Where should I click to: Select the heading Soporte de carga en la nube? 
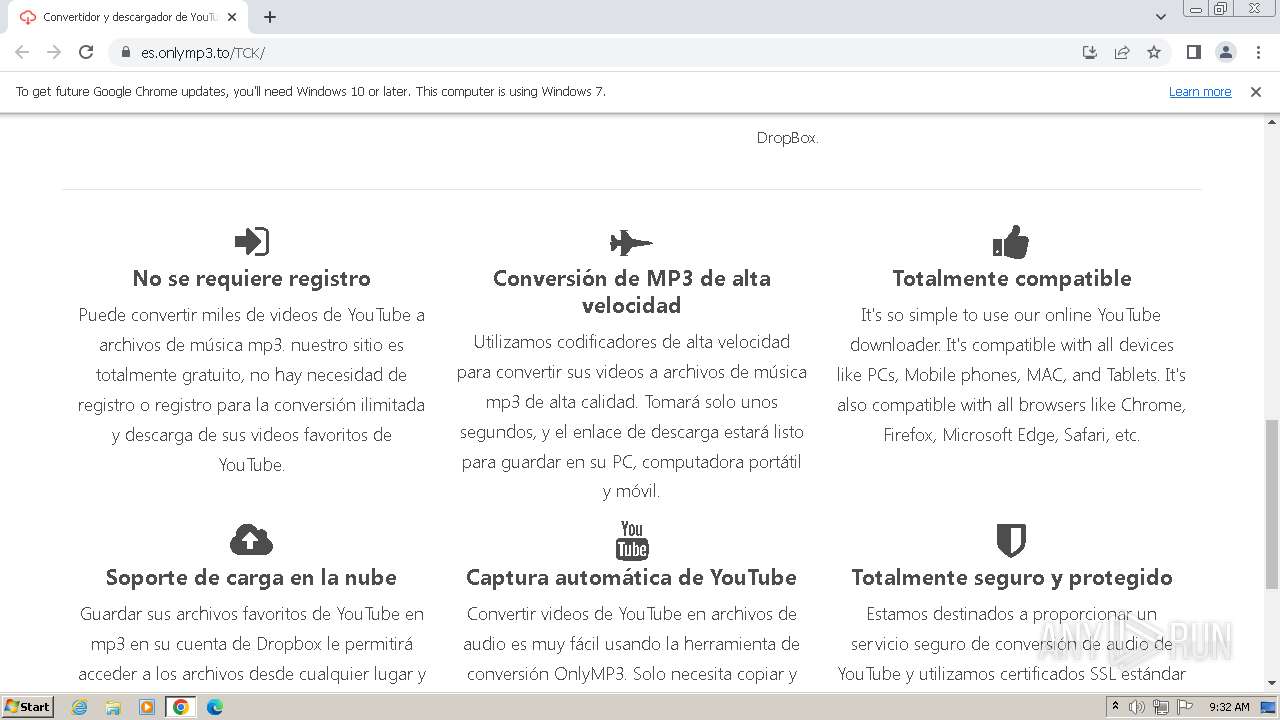[251, 577]
